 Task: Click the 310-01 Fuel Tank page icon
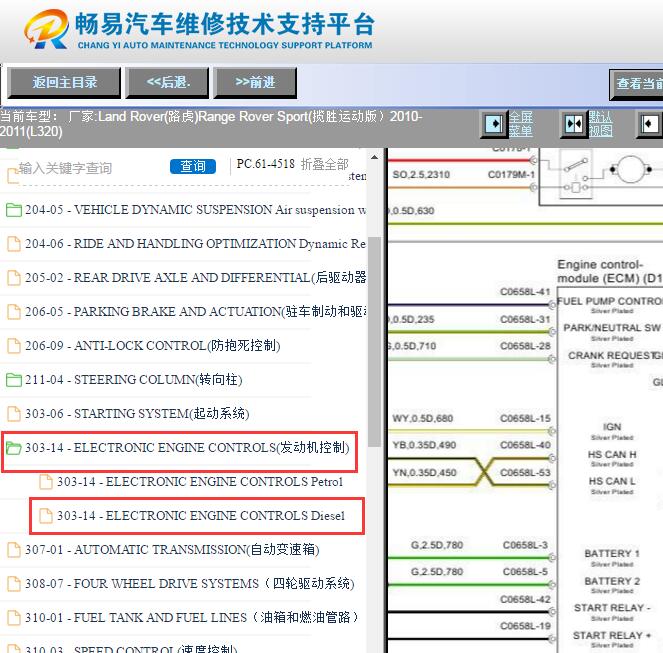pyautogui.click(x=14, y=617)
